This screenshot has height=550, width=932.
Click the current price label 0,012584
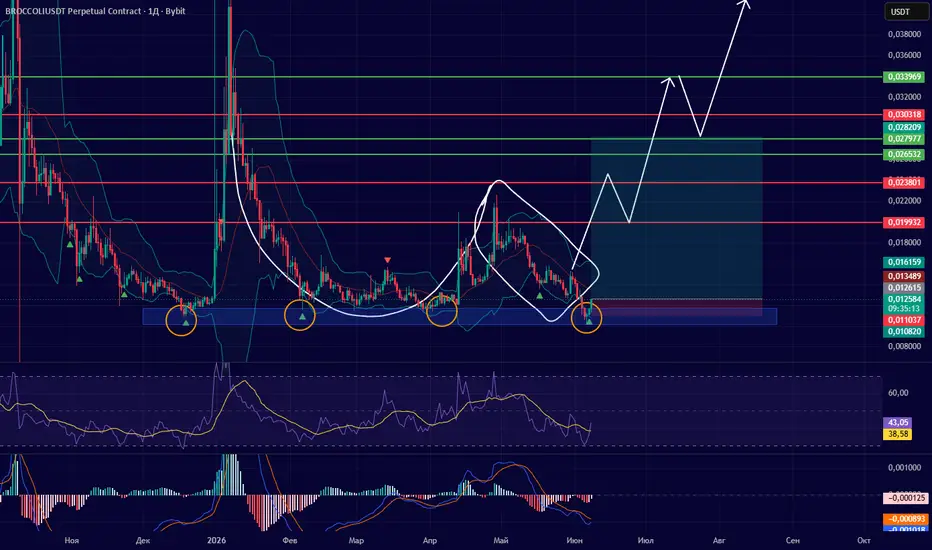[x=904, y=299]
